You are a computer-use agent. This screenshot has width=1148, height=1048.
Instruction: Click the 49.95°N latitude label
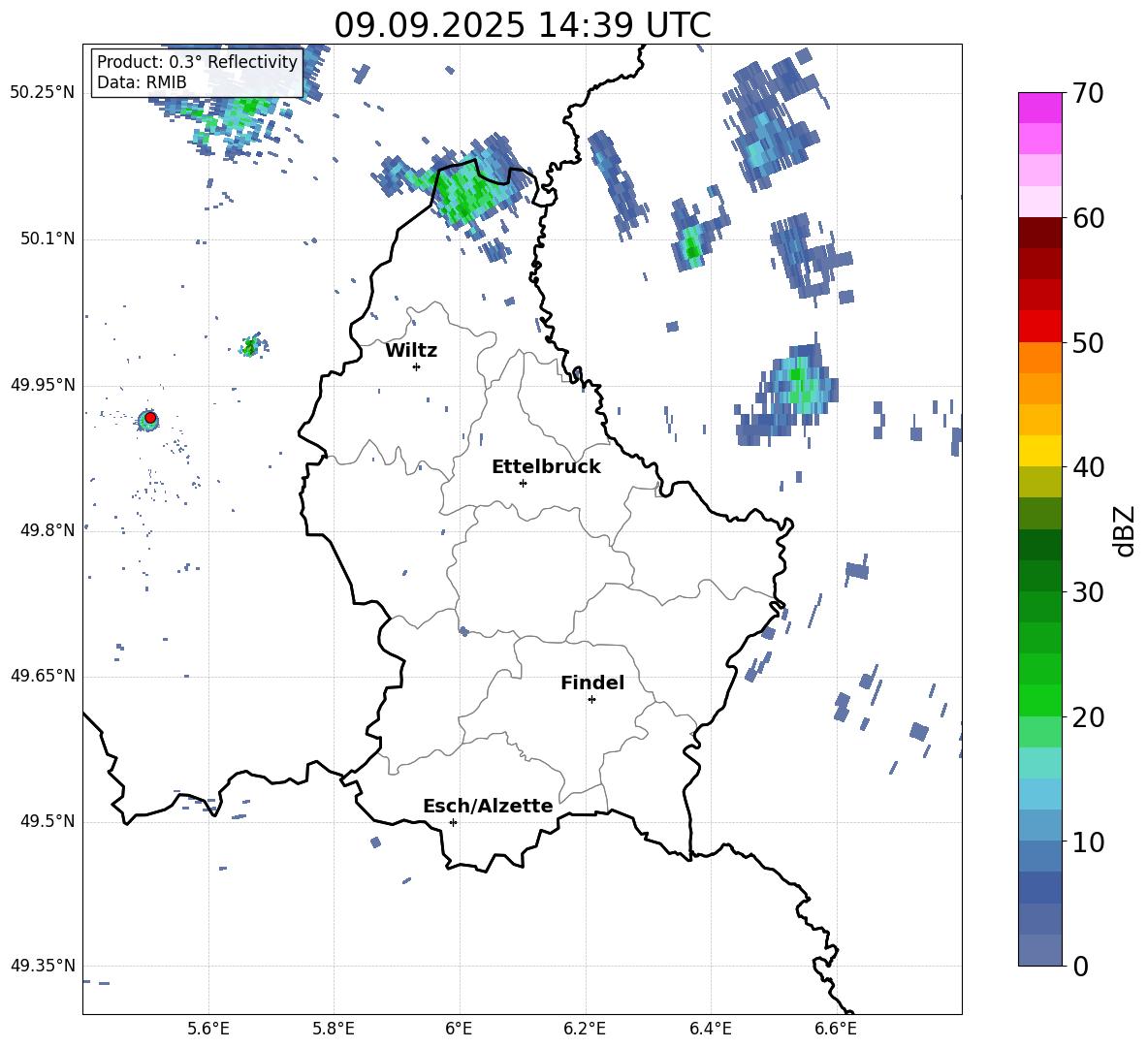[43, 384]
